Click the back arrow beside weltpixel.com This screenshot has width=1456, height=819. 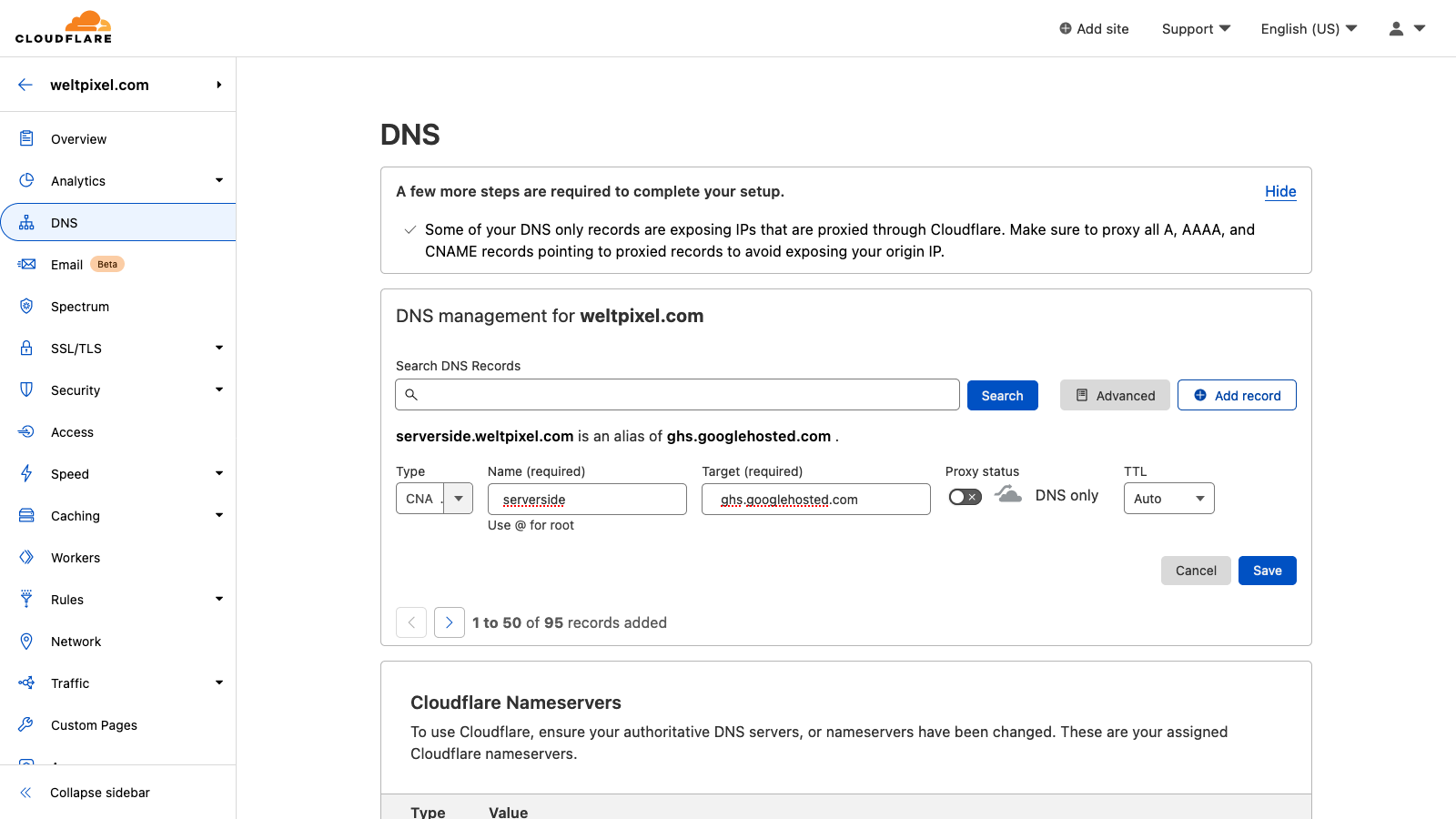[x=25, y=85]
